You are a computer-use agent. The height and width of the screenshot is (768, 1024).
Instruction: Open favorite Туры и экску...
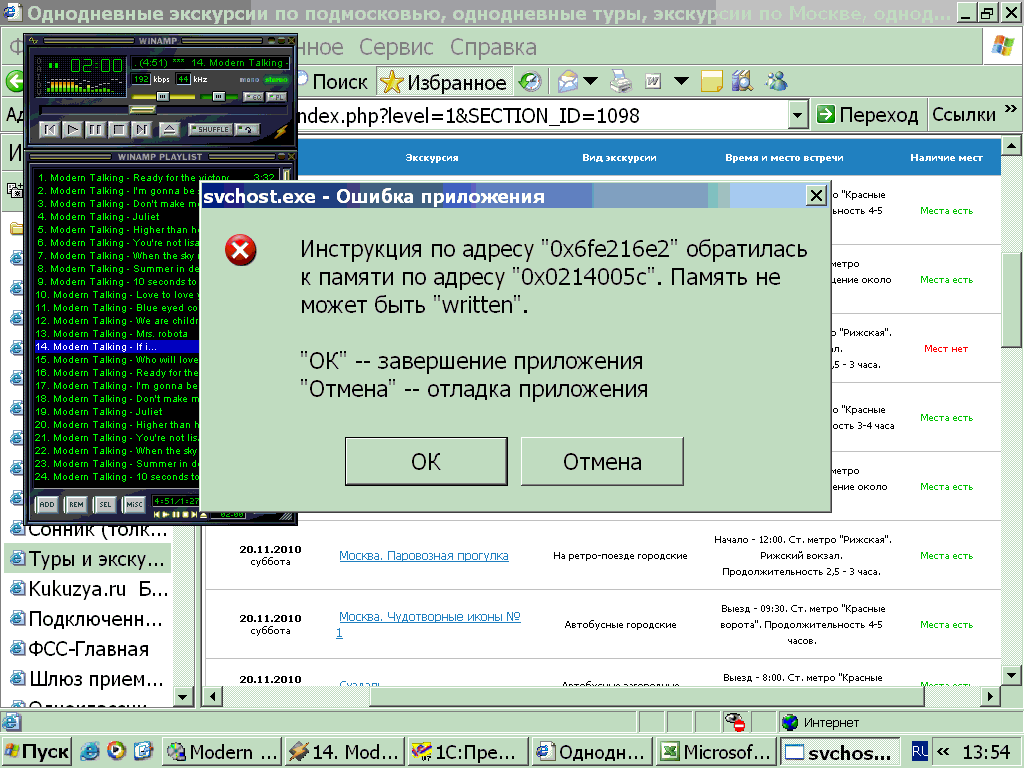click(89, 560)
